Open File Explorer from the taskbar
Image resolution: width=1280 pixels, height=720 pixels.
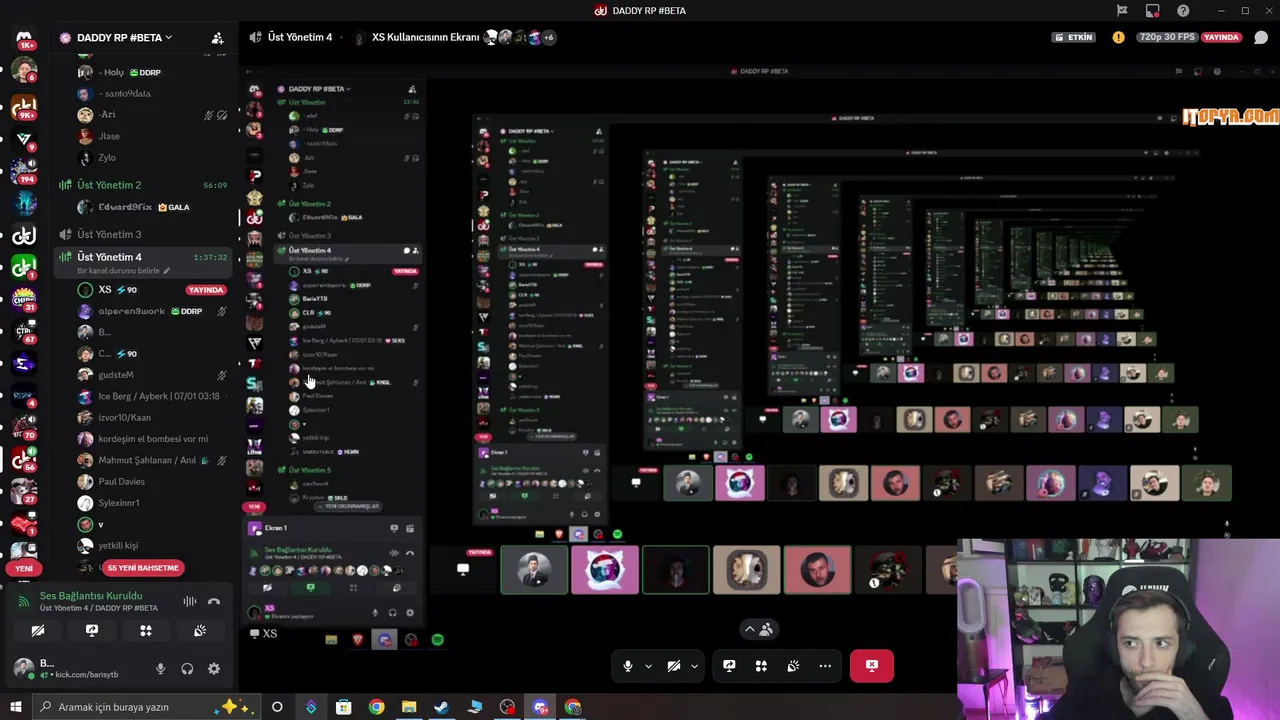409,707
